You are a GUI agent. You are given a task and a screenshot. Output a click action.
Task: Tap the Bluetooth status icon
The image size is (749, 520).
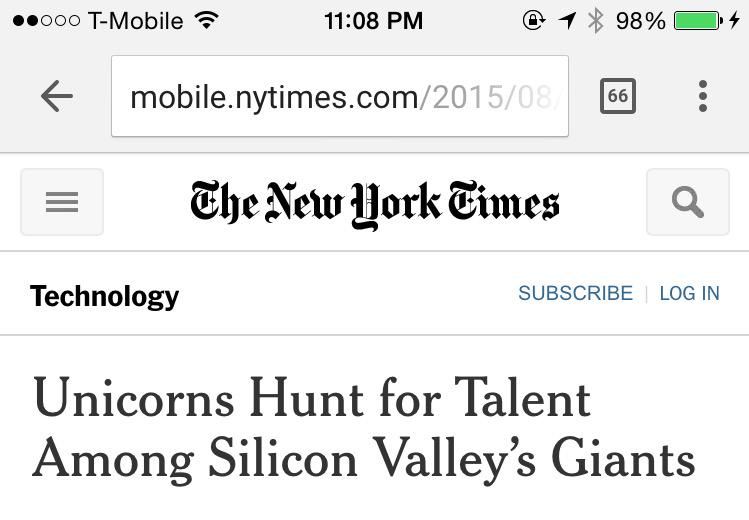pyautogui.click(x=595, y=20)
